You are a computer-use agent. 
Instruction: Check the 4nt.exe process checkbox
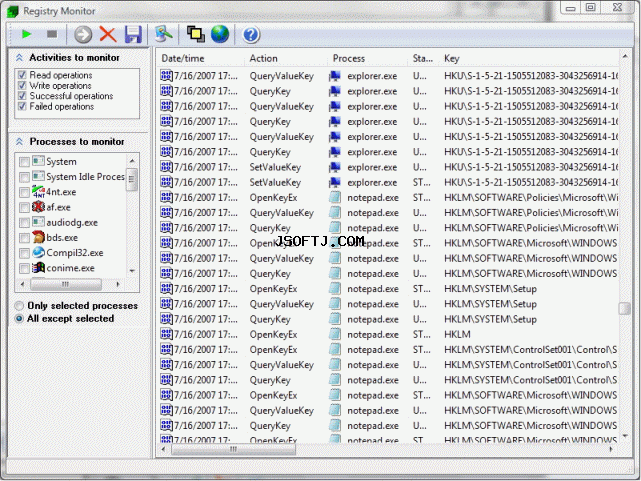(24, 192)
